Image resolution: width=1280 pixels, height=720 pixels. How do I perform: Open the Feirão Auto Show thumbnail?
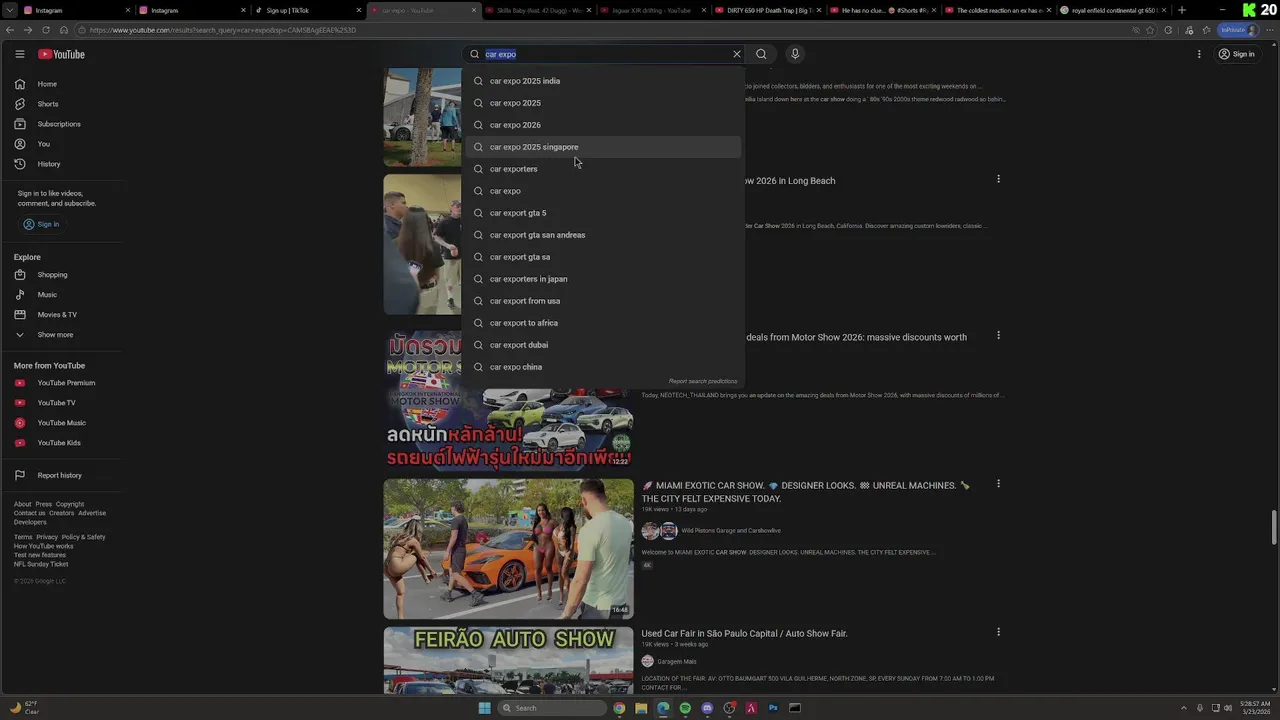point(508,660)
